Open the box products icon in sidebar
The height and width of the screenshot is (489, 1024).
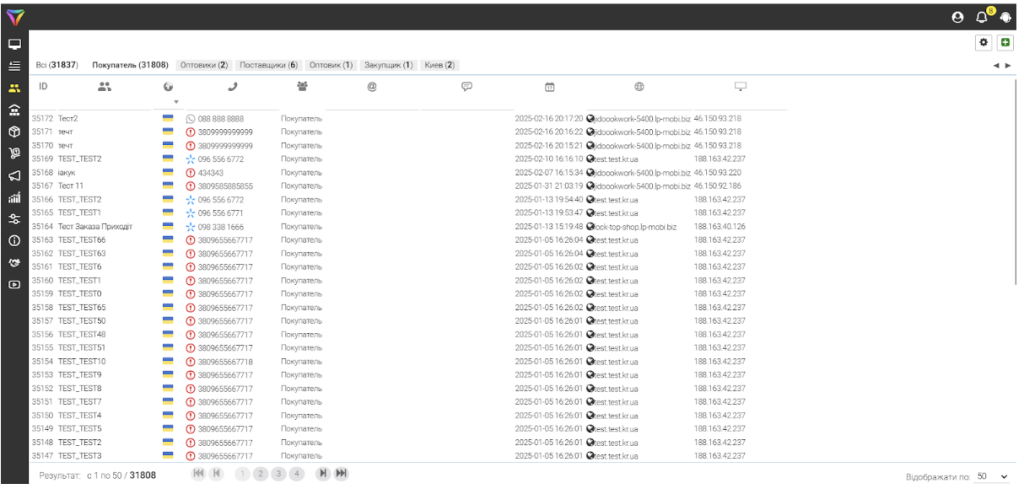[x=14, y=131]
